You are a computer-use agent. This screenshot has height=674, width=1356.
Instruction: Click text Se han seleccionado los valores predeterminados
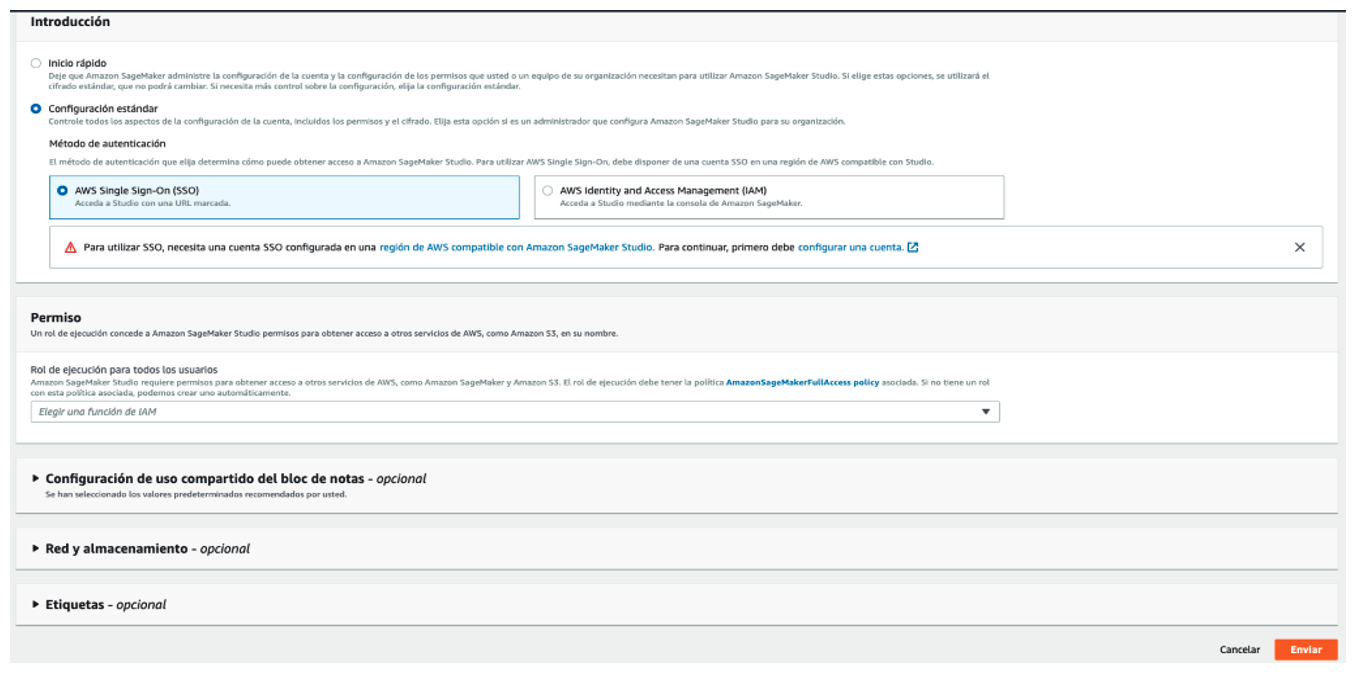pos(196,494)
